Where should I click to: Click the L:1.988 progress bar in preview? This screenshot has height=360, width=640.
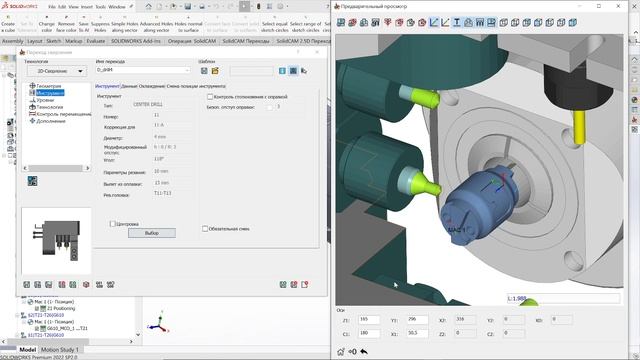(x=564, y=298)
